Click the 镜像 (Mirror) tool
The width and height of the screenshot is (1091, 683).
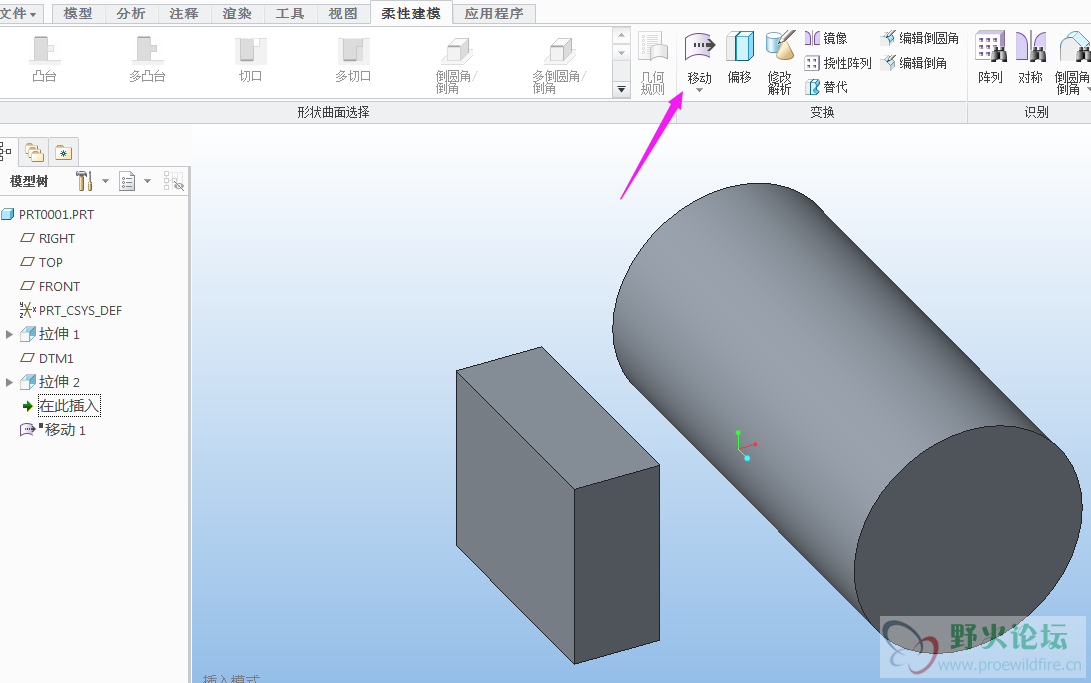tap(826, 38)
